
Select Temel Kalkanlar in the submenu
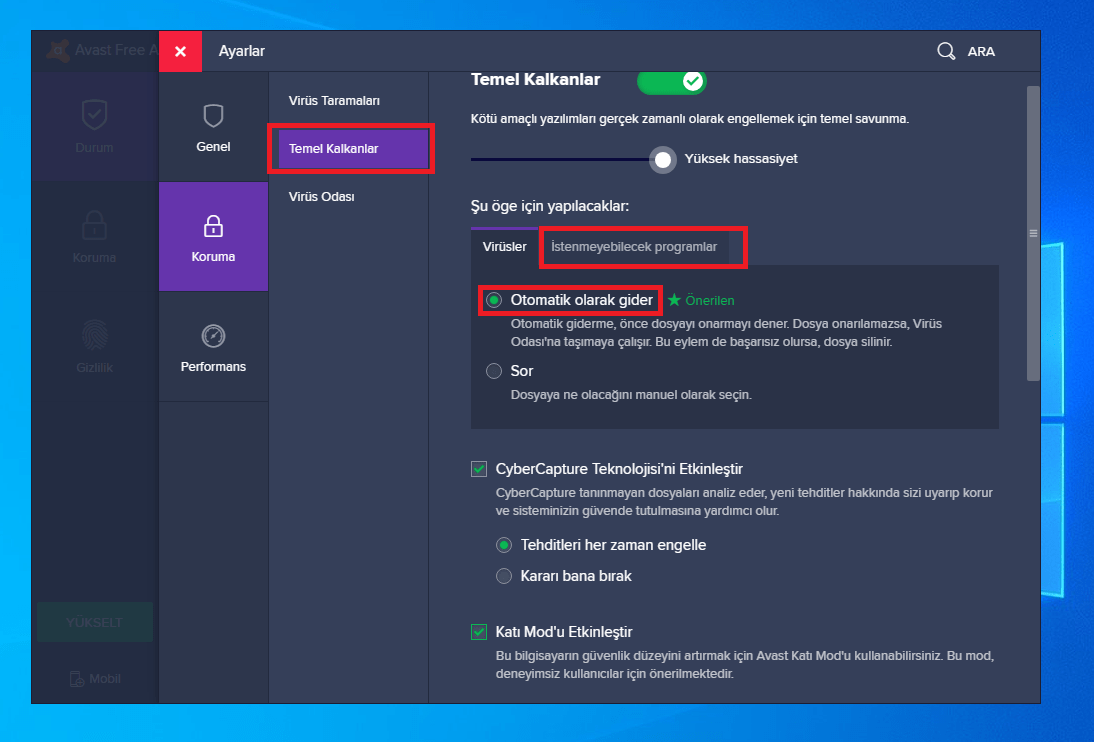353,149
